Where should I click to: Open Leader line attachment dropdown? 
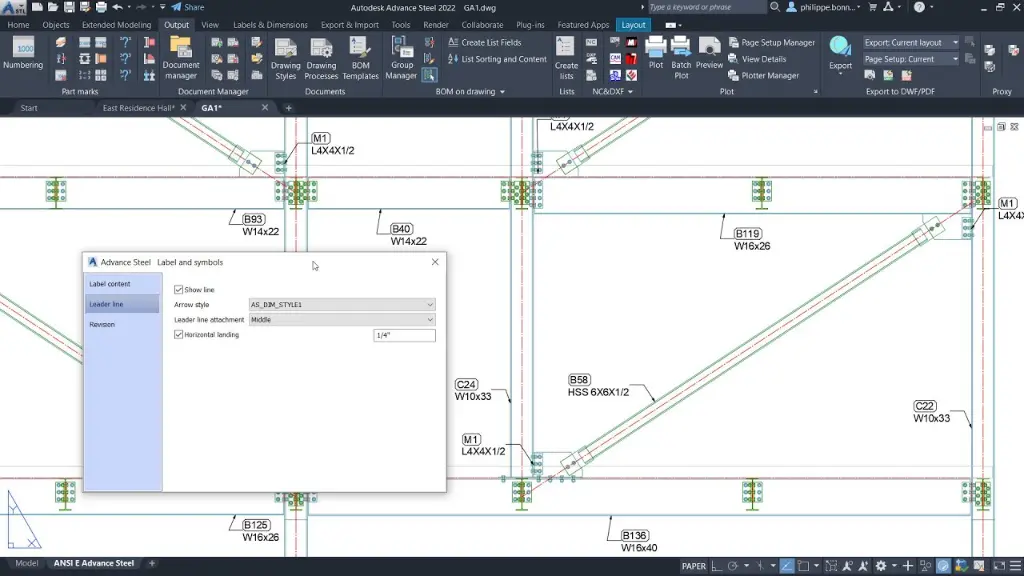coord(342,319)
